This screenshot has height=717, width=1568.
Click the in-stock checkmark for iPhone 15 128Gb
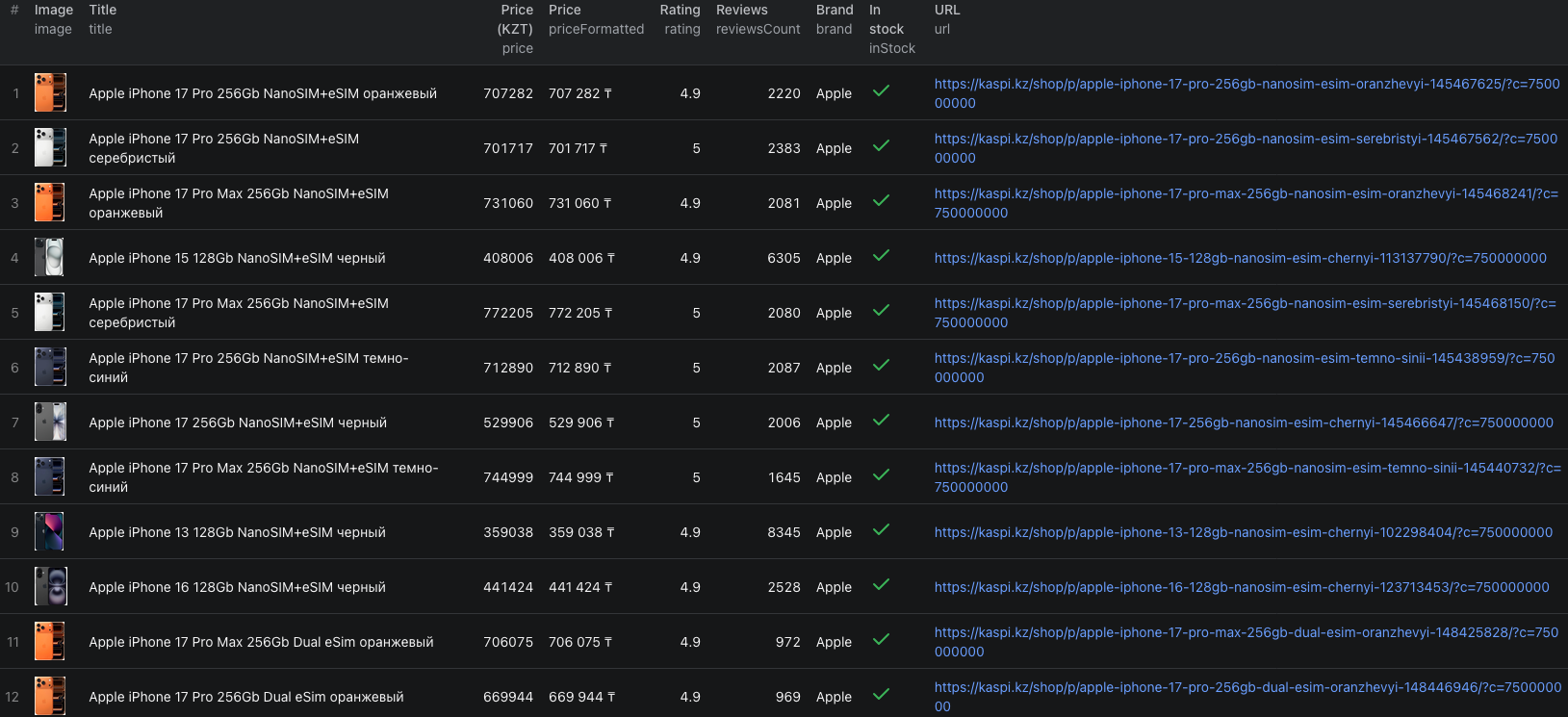[x=881, y=256]
